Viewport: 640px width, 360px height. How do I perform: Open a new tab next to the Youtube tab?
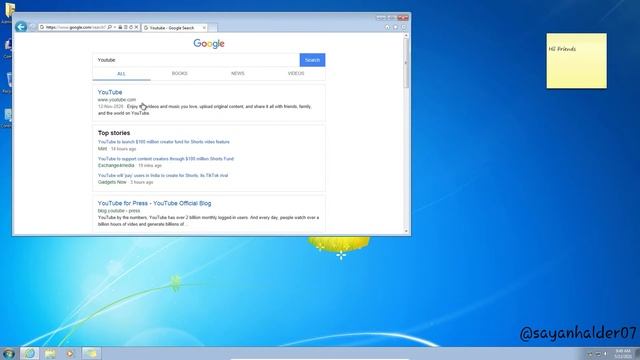click(213, 28)
